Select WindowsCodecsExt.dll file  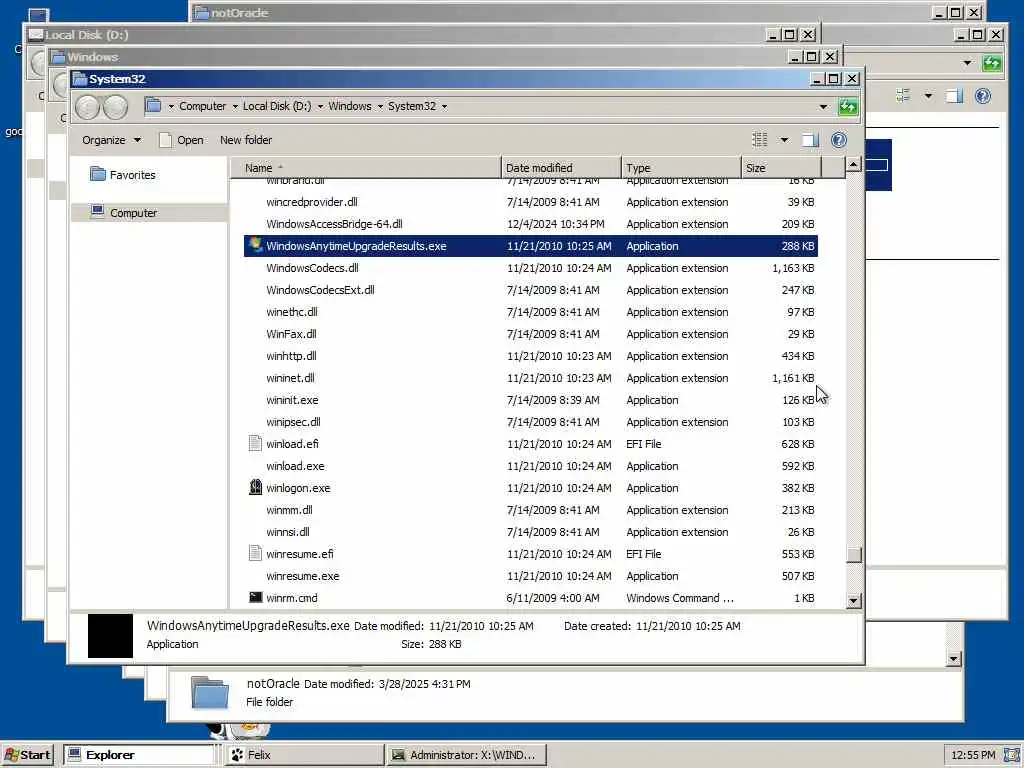[x=530, y=290]
